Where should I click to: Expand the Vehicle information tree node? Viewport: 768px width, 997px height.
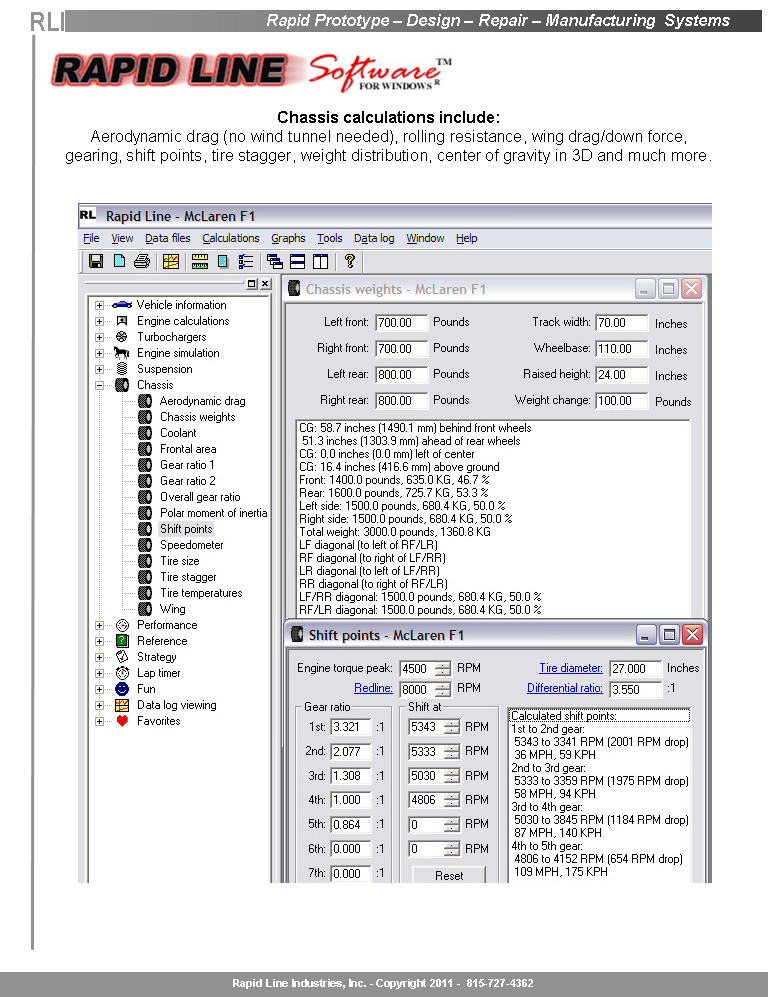(99, 305)
